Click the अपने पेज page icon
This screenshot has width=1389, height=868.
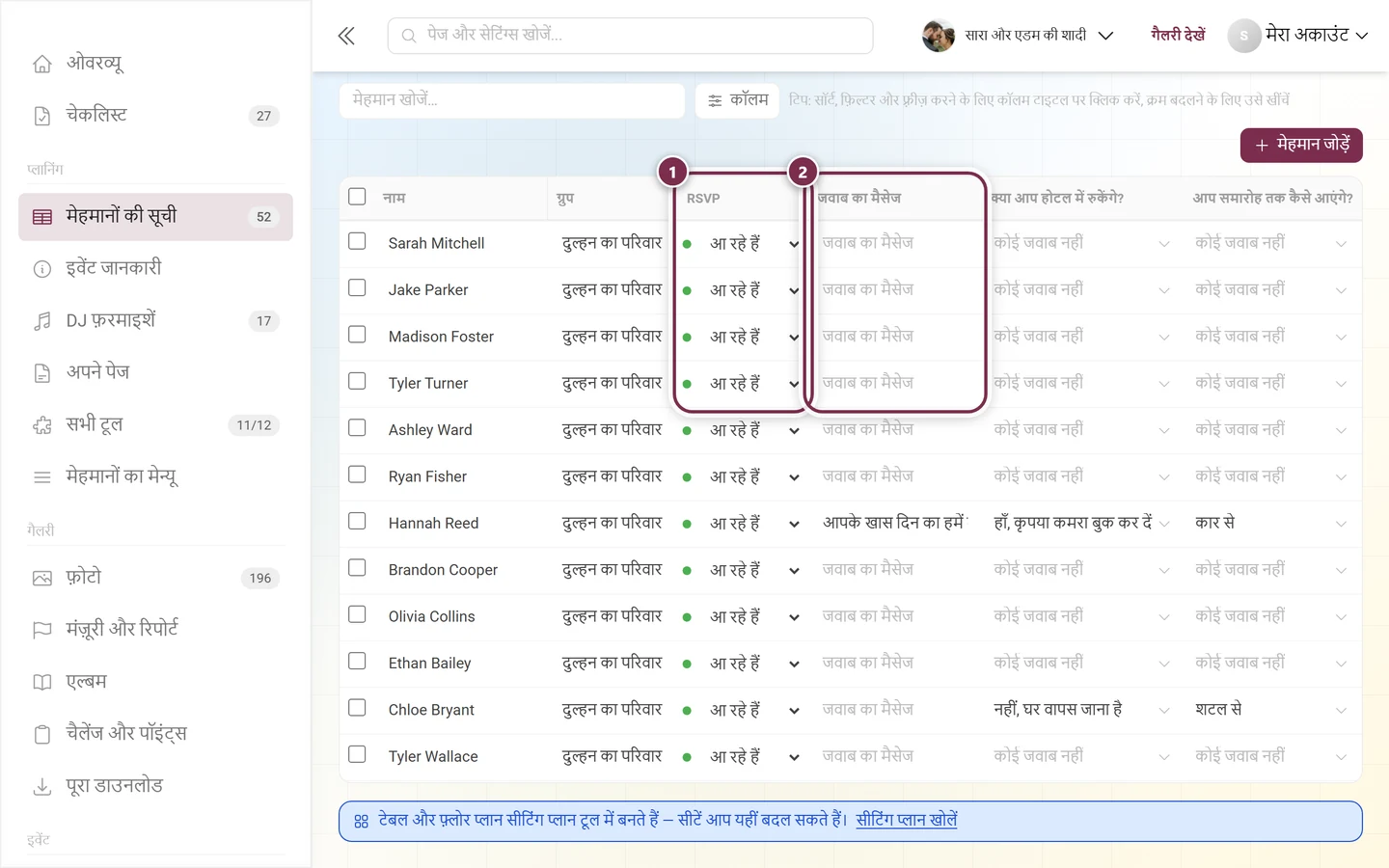[42, 373]
